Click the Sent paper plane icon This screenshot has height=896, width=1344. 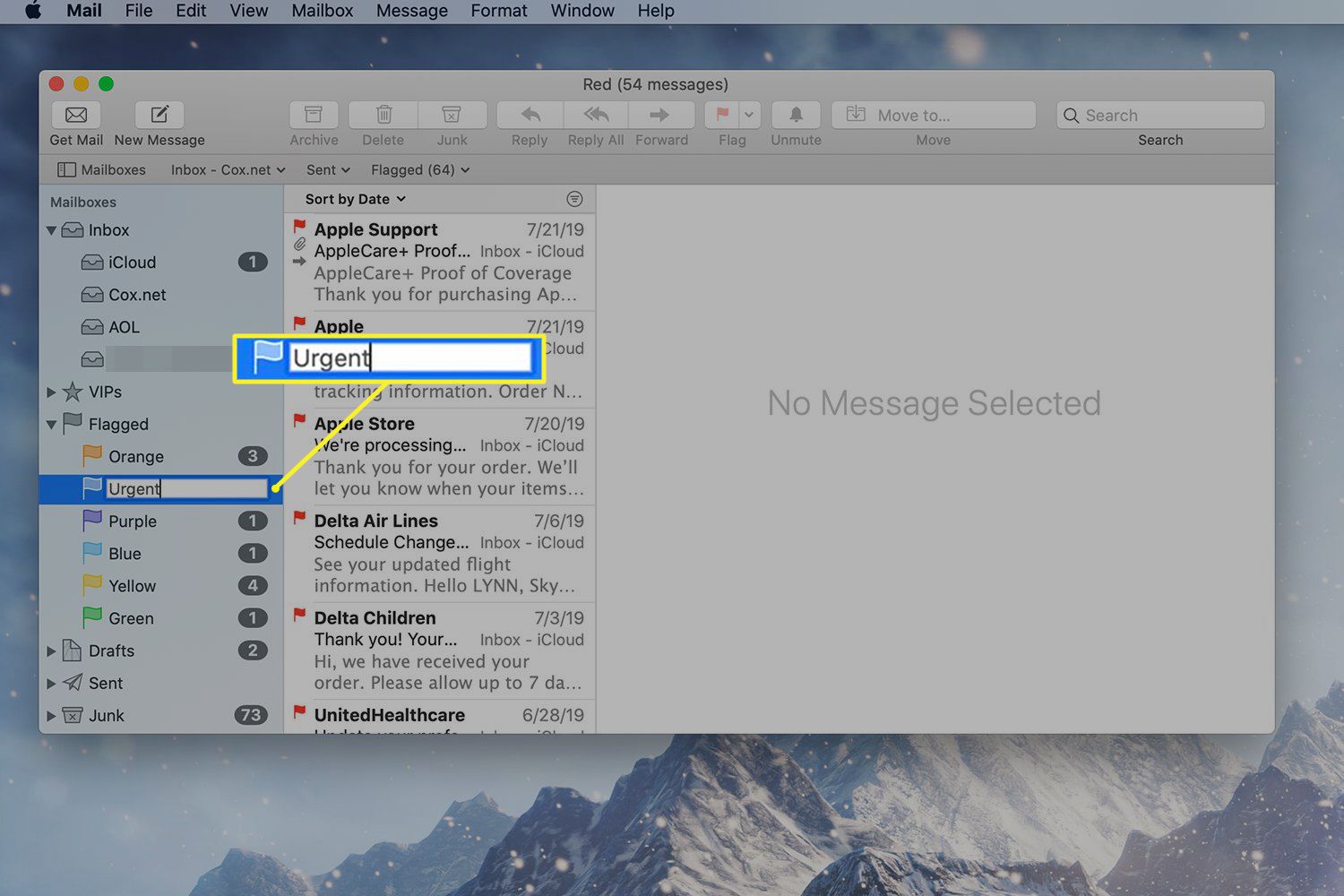coord(73,683)
